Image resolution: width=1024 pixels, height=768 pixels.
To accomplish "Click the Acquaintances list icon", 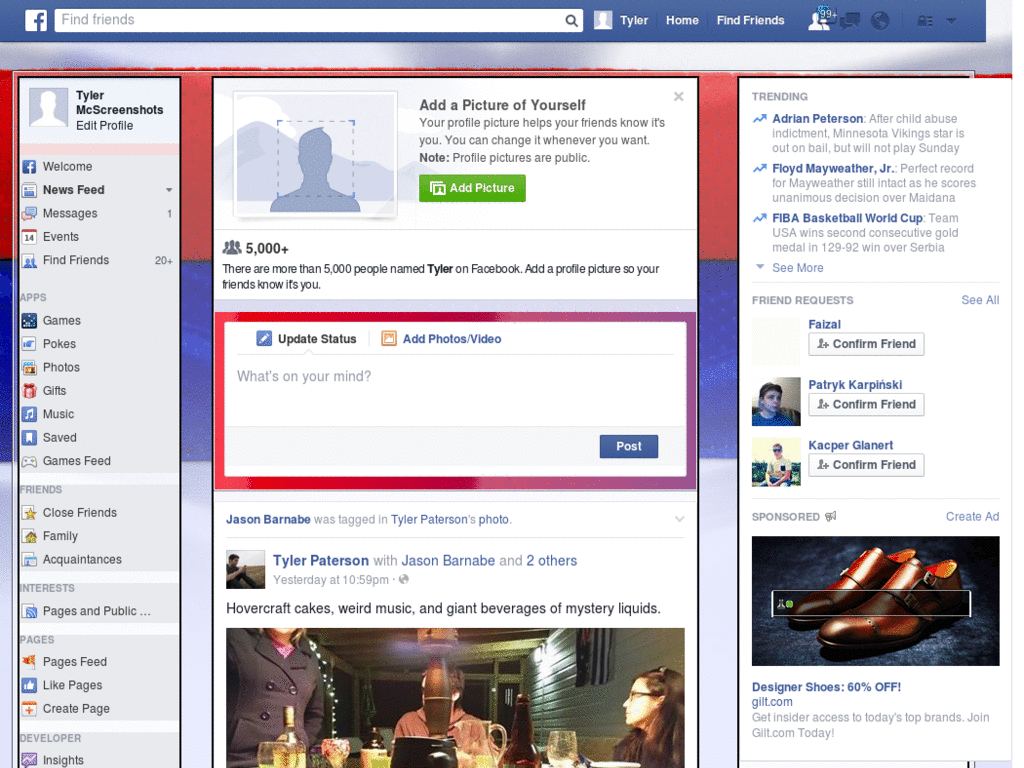I will click(29, 560).
